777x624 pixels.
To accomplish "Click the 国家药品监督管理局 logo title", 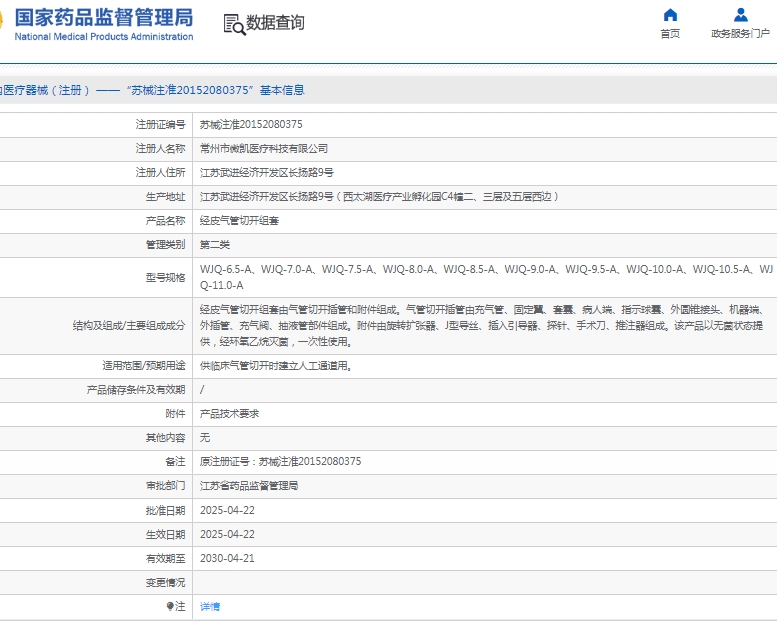I will click(104, 17).
